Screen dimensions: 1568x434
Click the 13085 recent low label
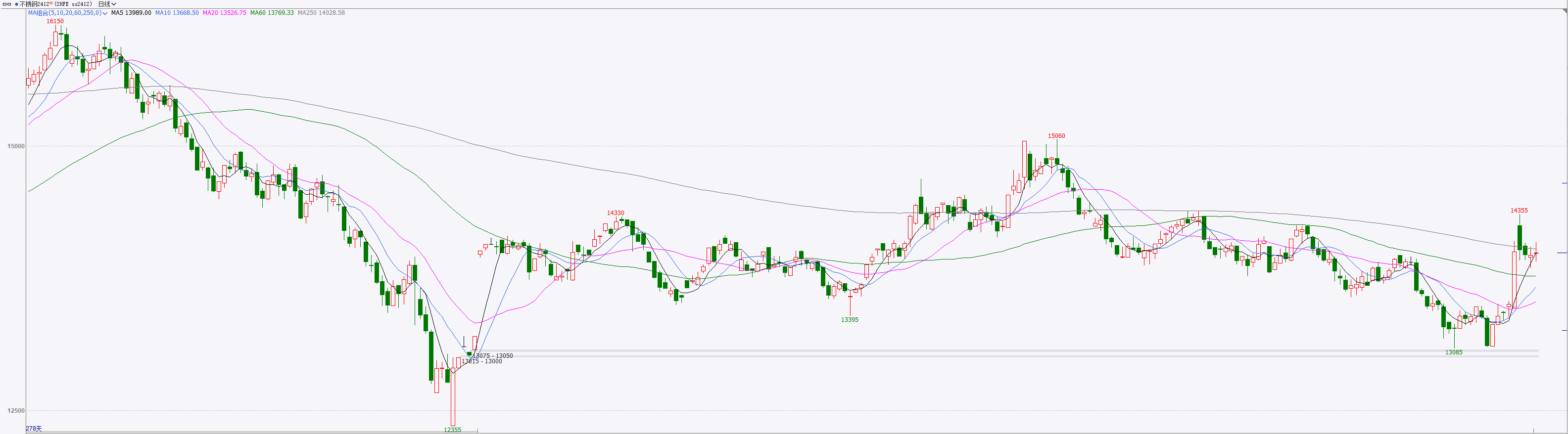(1454, 352)
